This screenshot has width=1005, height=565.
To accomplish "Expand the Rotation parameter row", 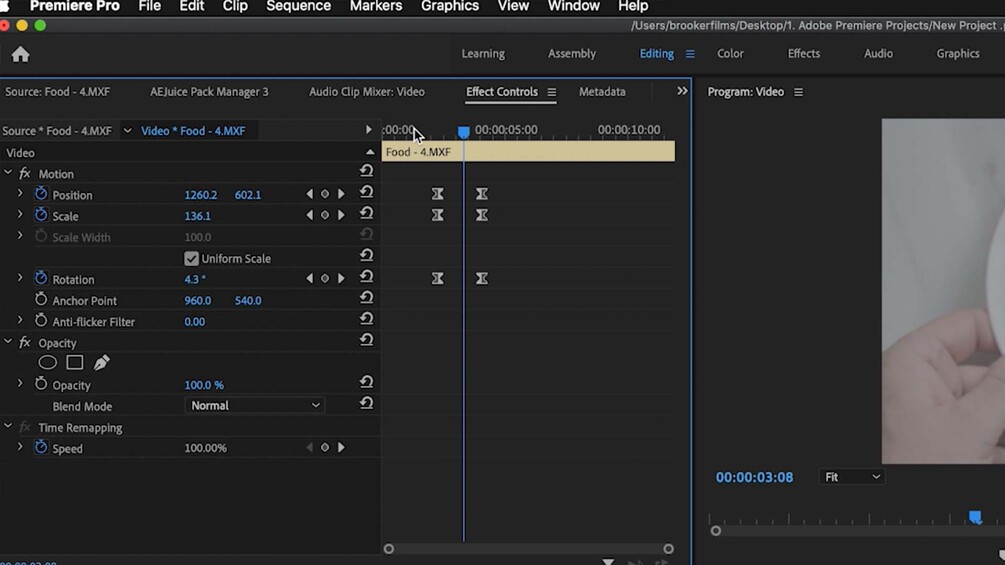I will click(x=20, y=278).
